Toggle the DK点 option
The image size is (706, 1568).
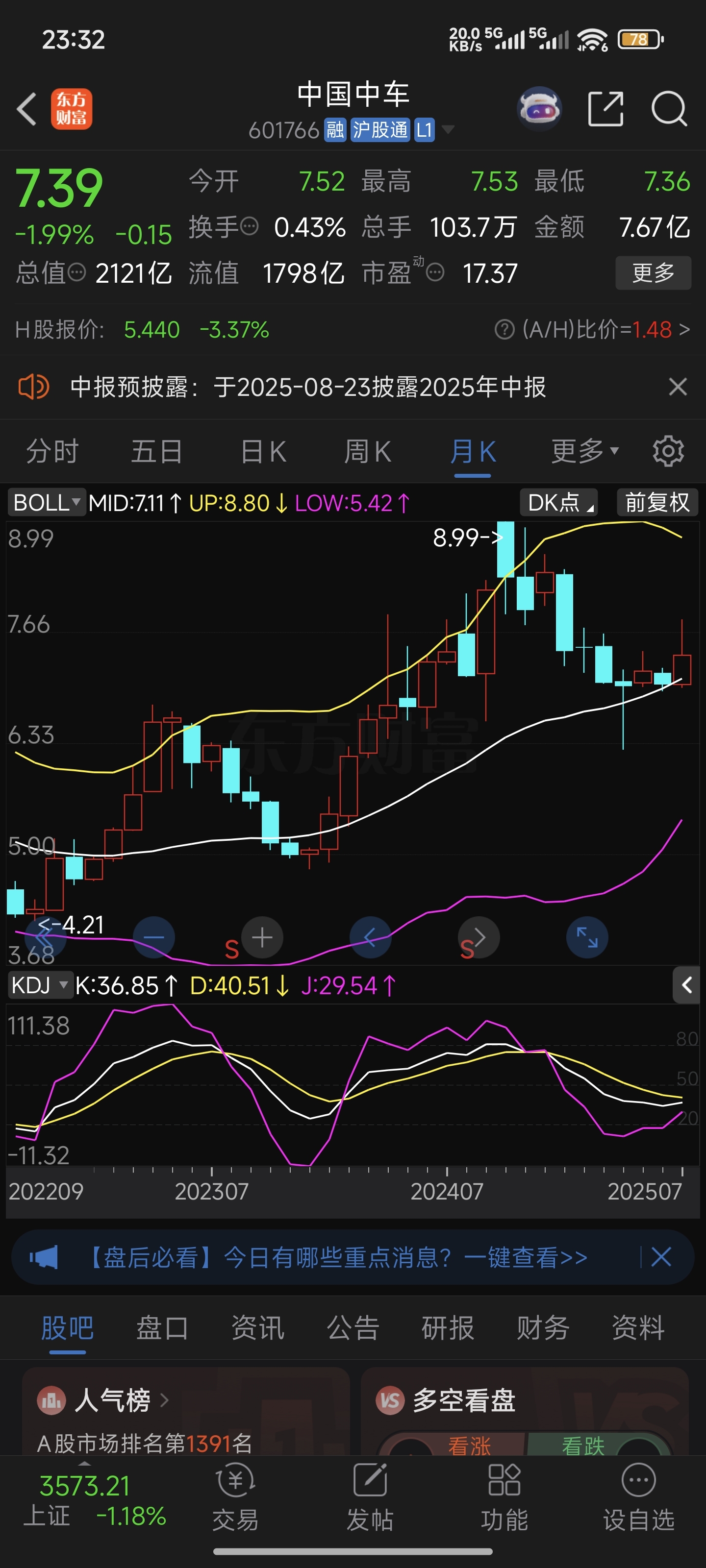click(558, 503)
